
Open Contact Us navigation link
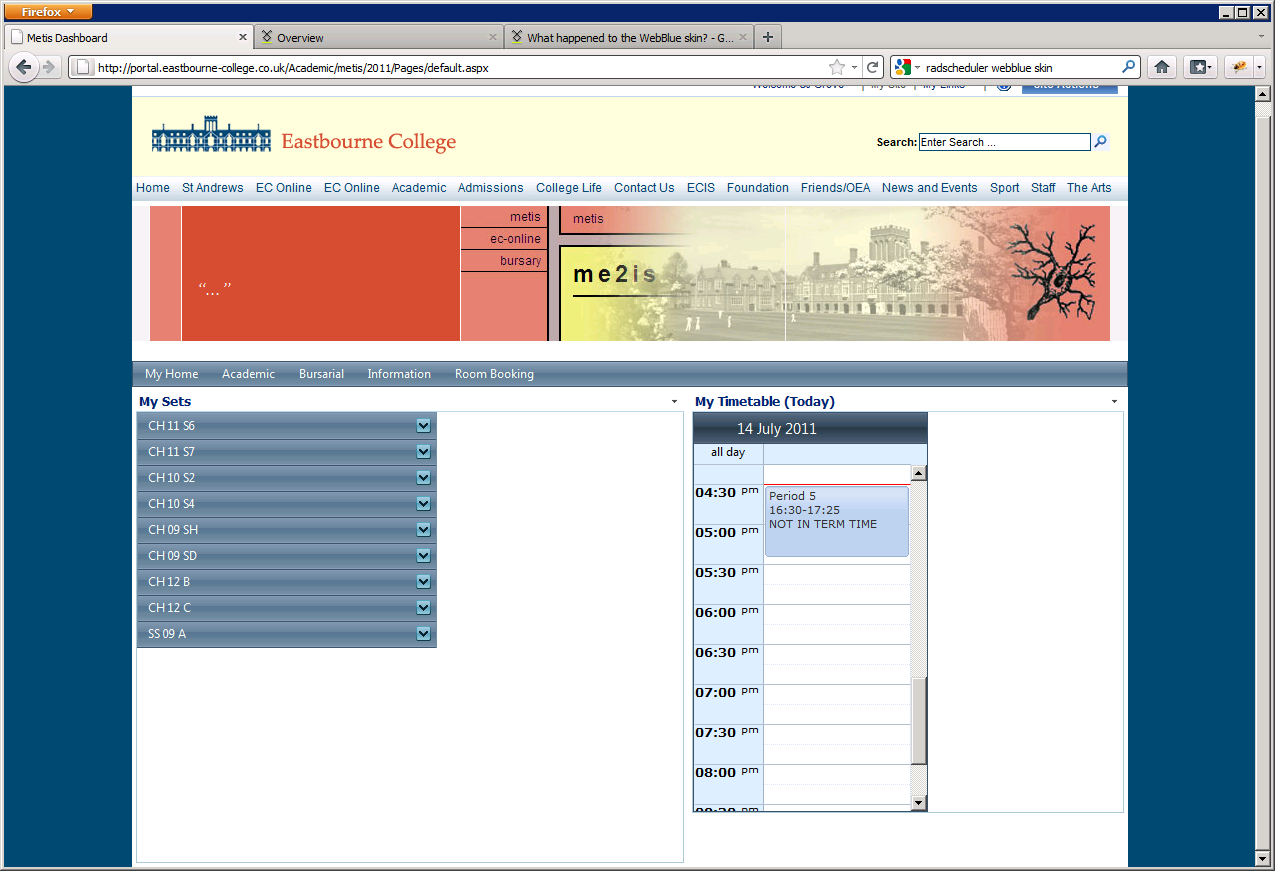(644, 188)
